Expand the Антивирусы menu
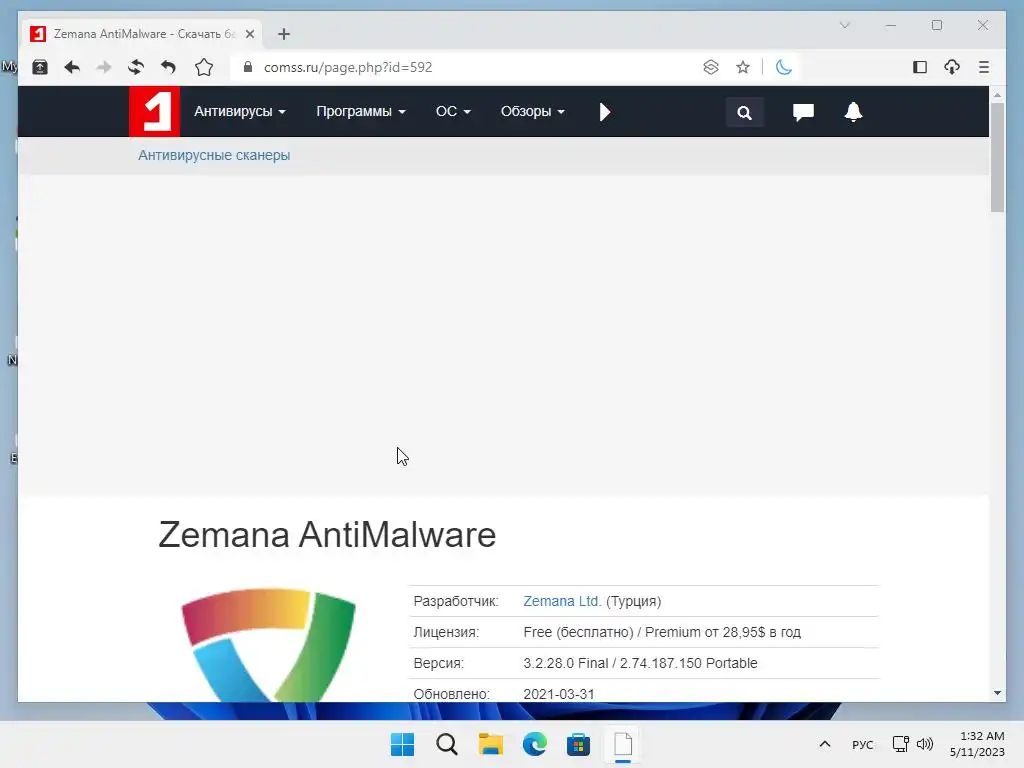This screenshot has height=768, width=1024. pyautogui.click(x=240, y=112)
